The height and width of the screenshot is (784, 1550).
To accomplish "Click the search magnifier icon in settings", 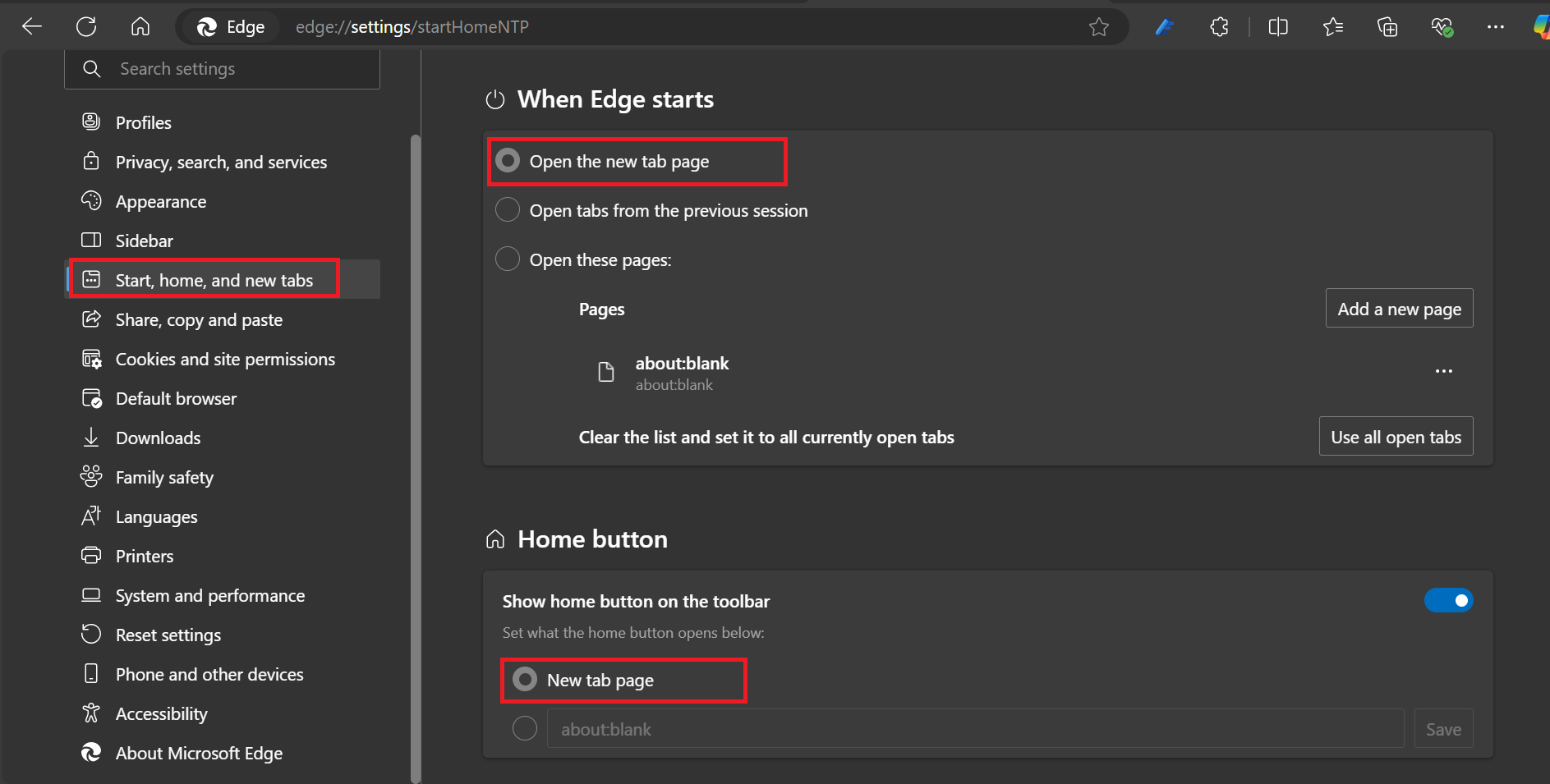I will point(92,69).
